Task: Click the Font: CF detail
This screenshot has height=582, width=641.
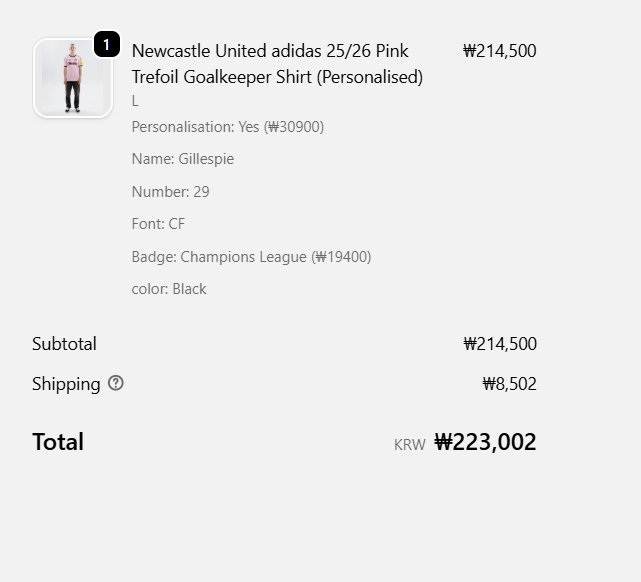Action: tap(158, 224)
